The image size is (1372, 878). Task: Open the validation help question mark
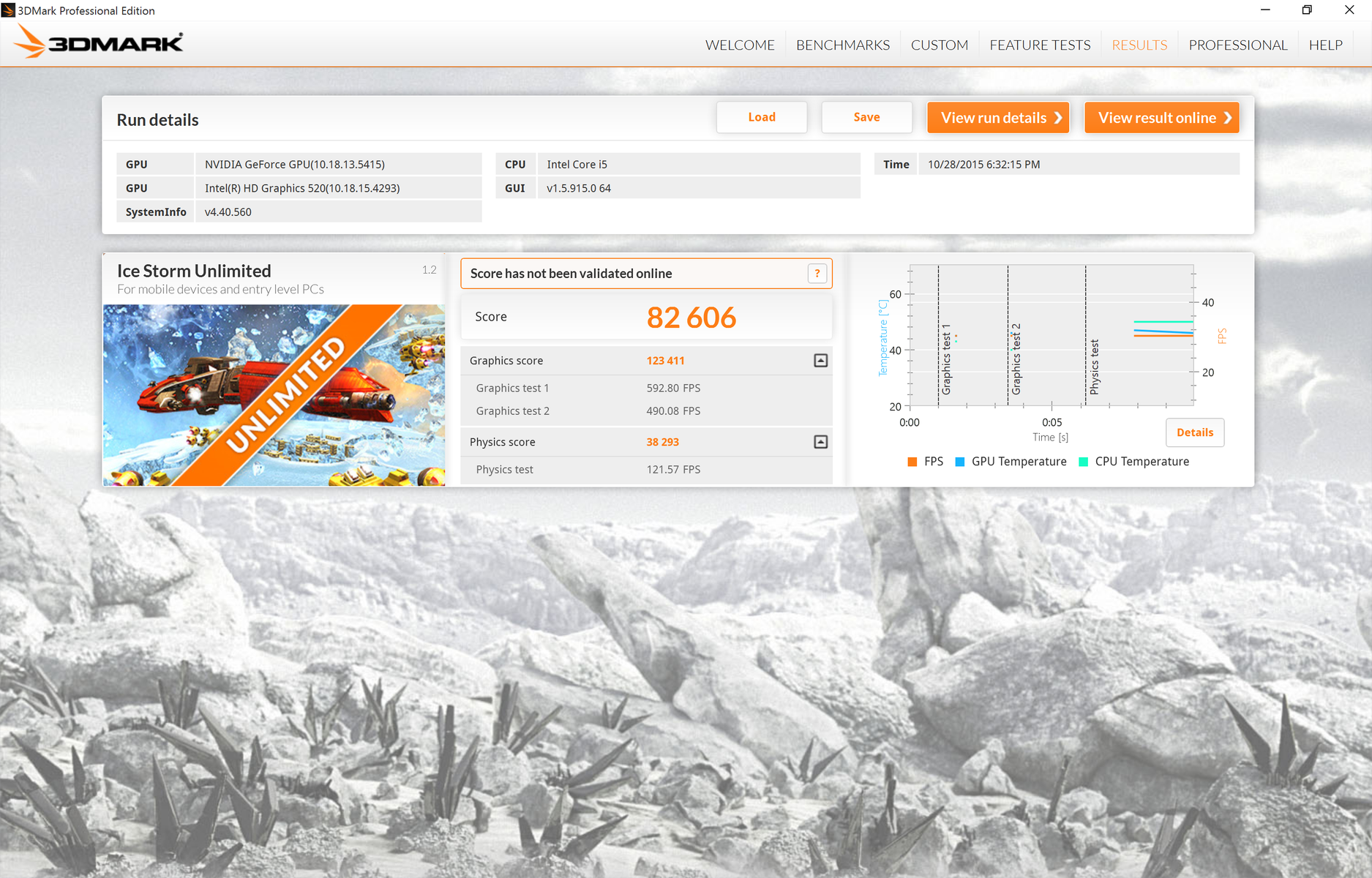coord(817,274)
